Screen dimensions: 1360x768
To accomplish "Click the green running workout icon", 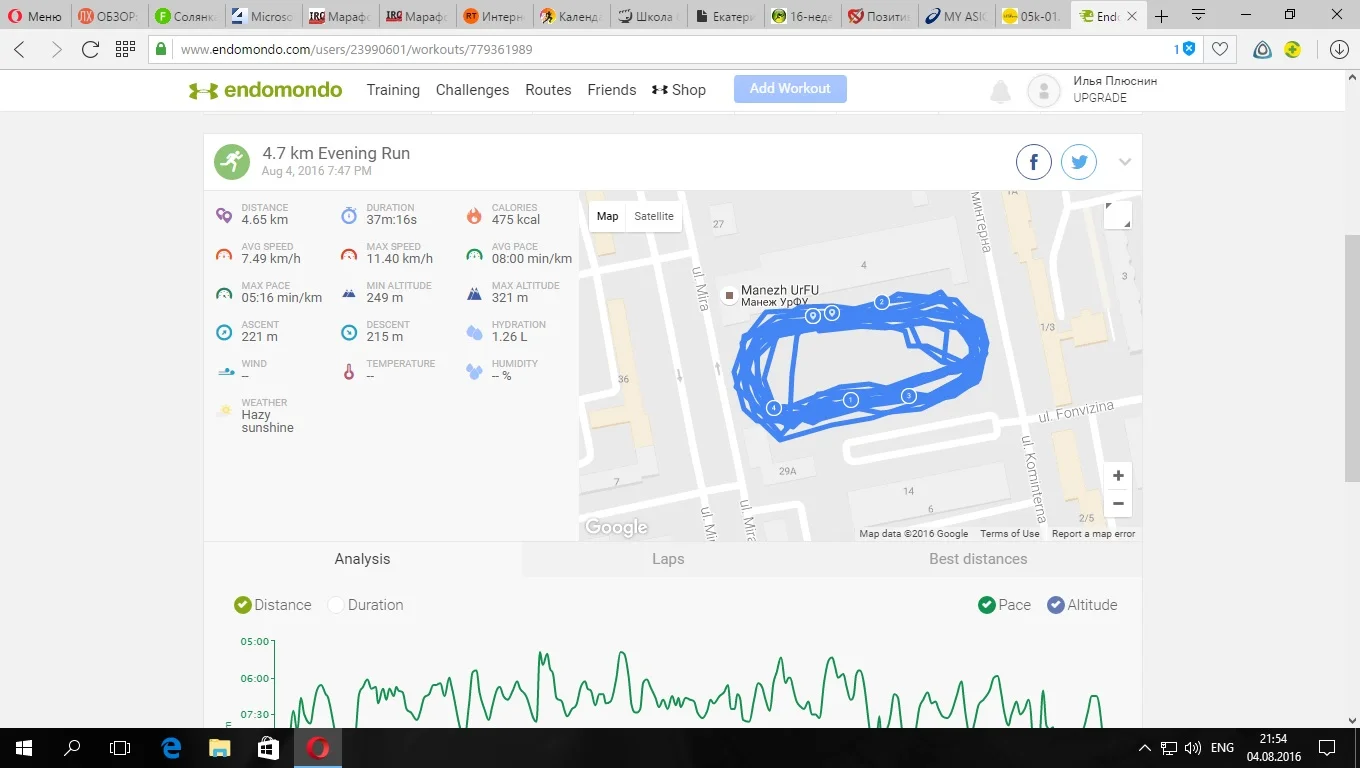I will (x=232, y=162).
